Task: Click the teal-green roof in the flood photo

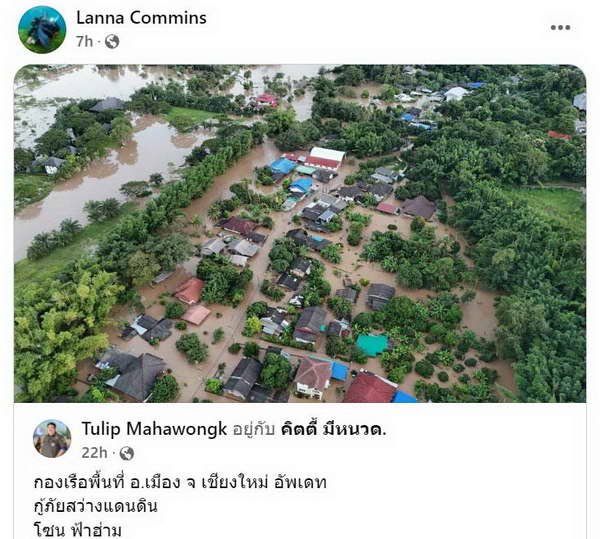Action: pos(372,344)
